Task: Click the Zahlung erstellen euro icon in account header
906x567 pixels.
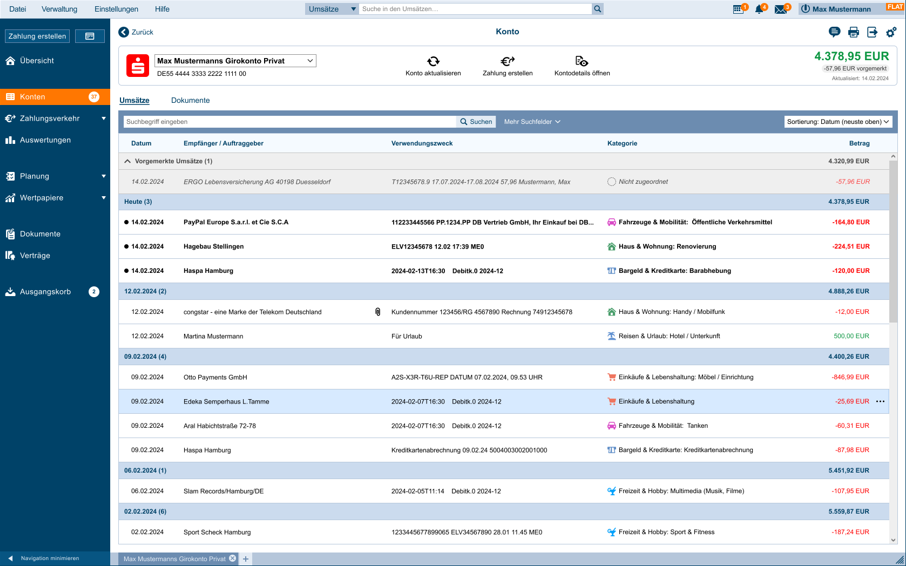Action: pyautogui.click(x=507, y=62)
